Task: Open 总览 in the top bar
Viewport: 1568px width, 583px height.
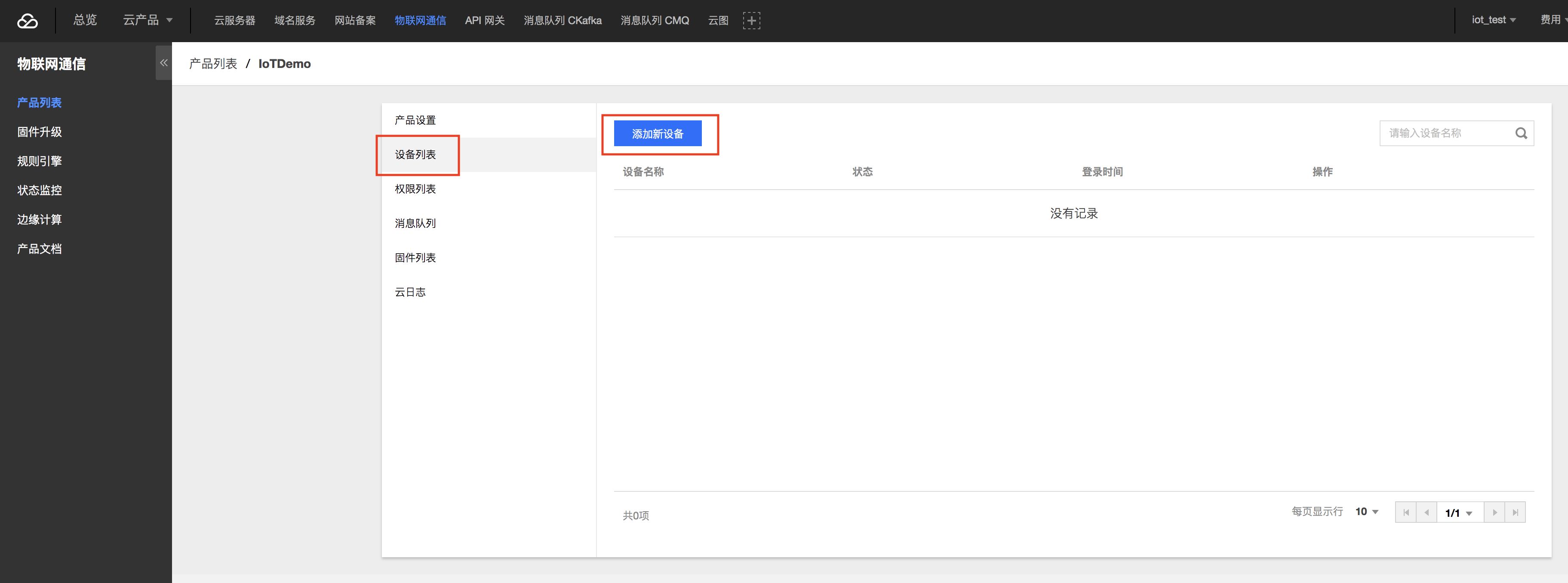Action: pos(85,20)
